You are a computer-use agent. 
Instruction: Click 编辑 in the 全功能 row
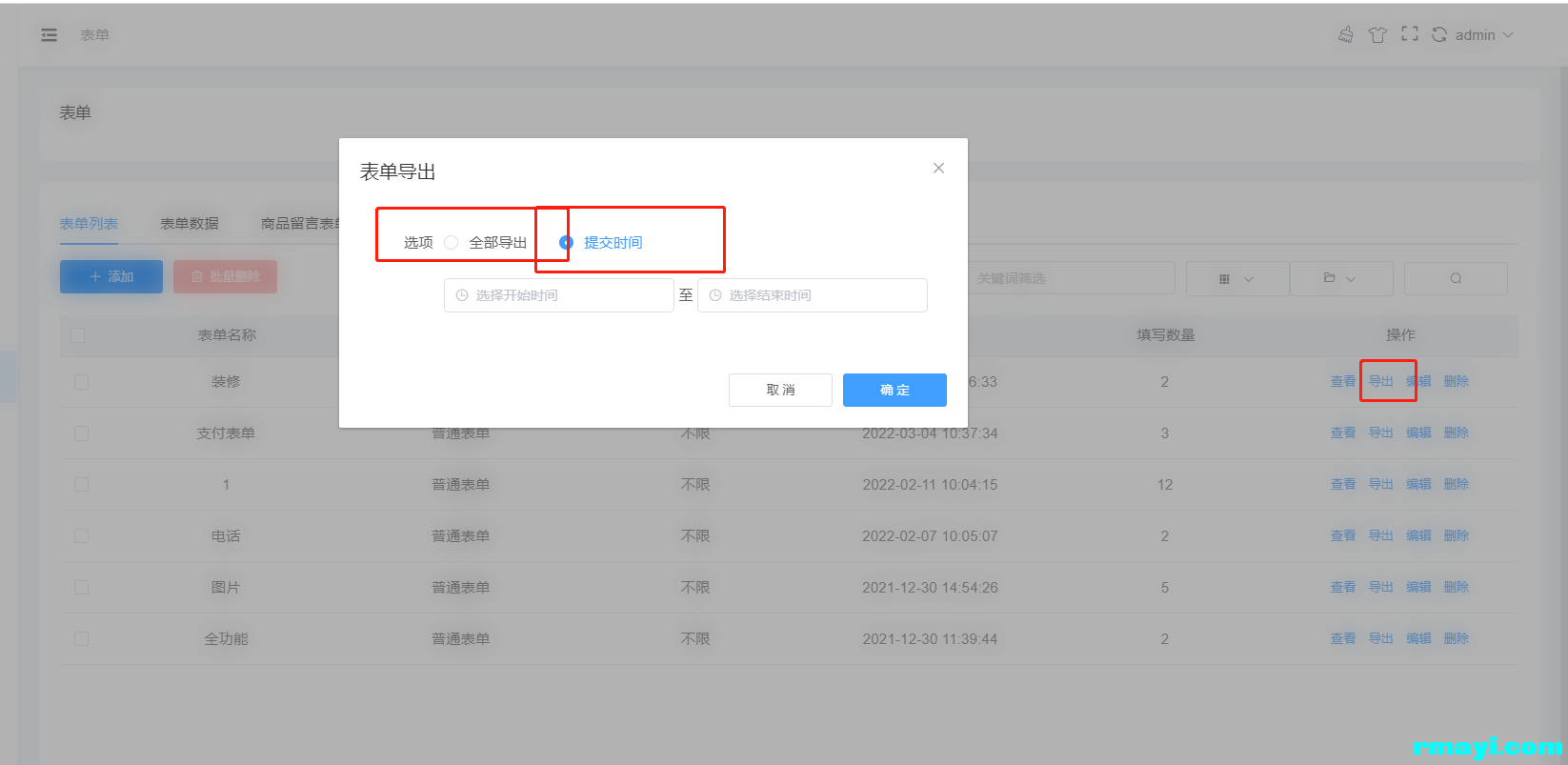tap(1419, 638)
